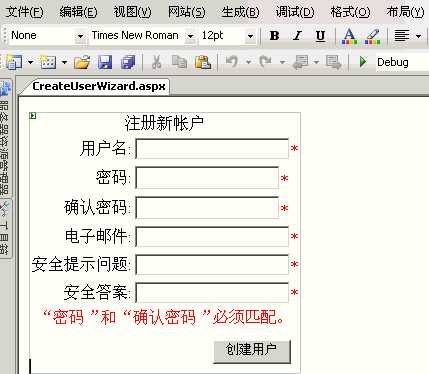Image resolution: width=429 pixels, height=374 pixels.
Task: Expand the Redo history dropdown arrow
Action: click(x=282, y=62)
